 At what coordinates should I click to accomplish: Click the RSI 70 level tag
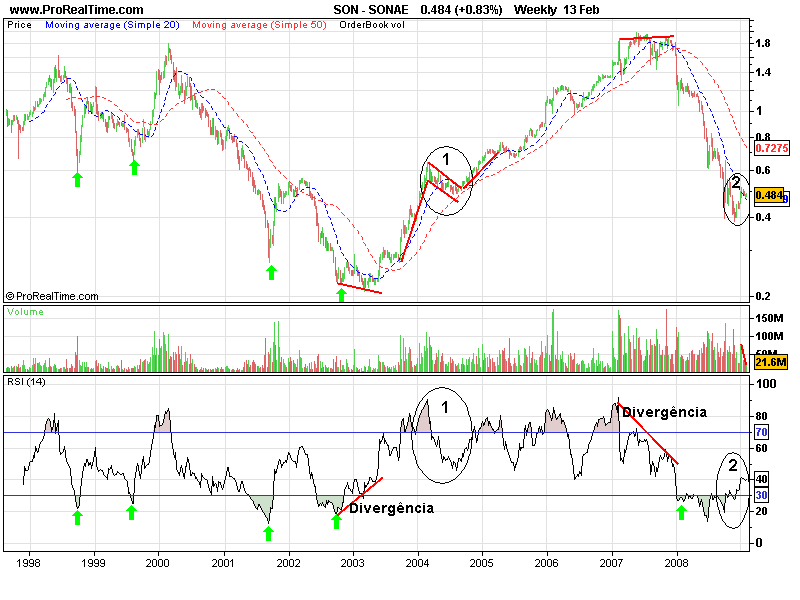tap(761, 432)
